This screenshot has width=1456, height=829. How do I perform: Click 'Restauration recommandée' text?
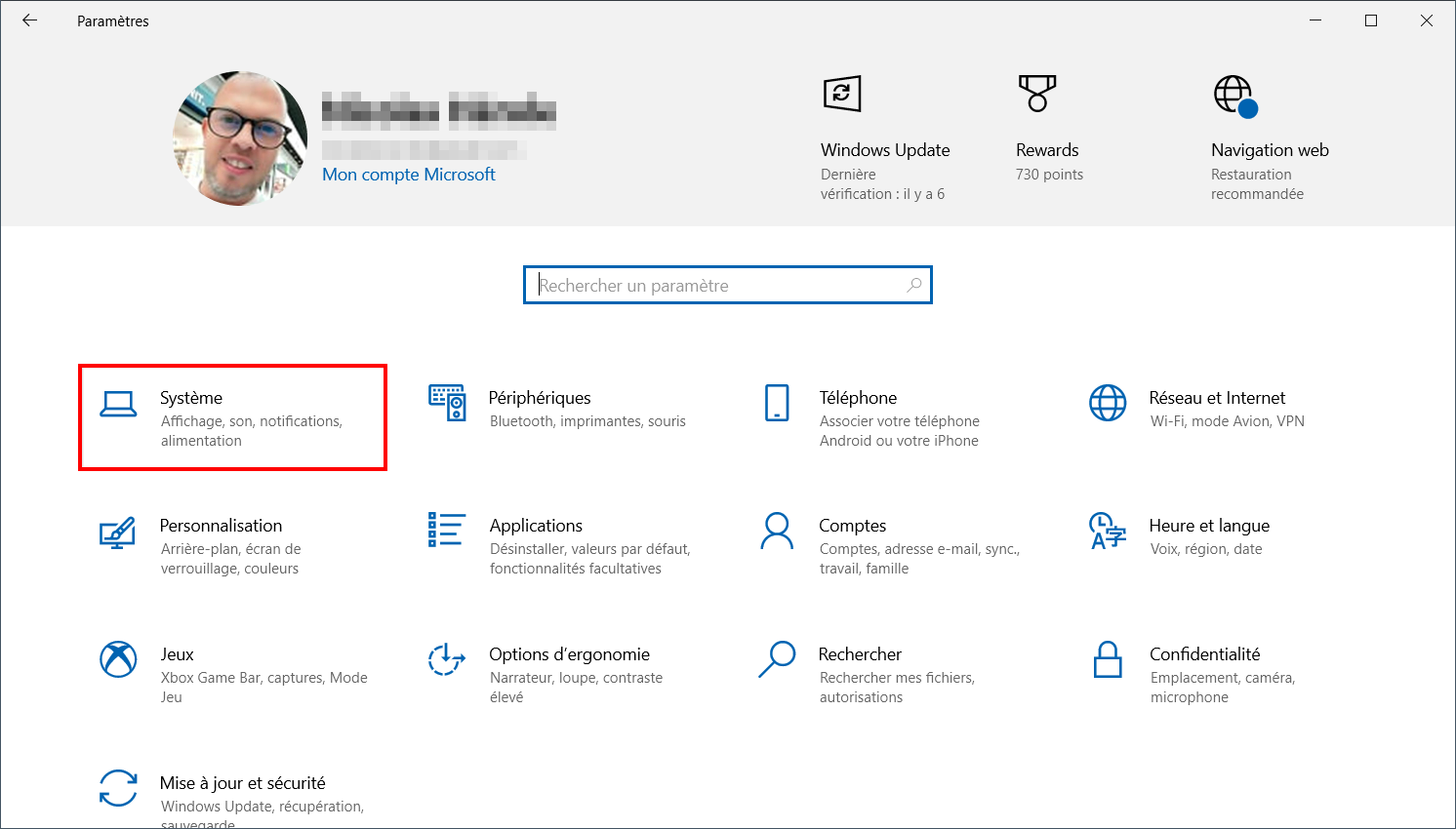click(x=1257, y=184)
